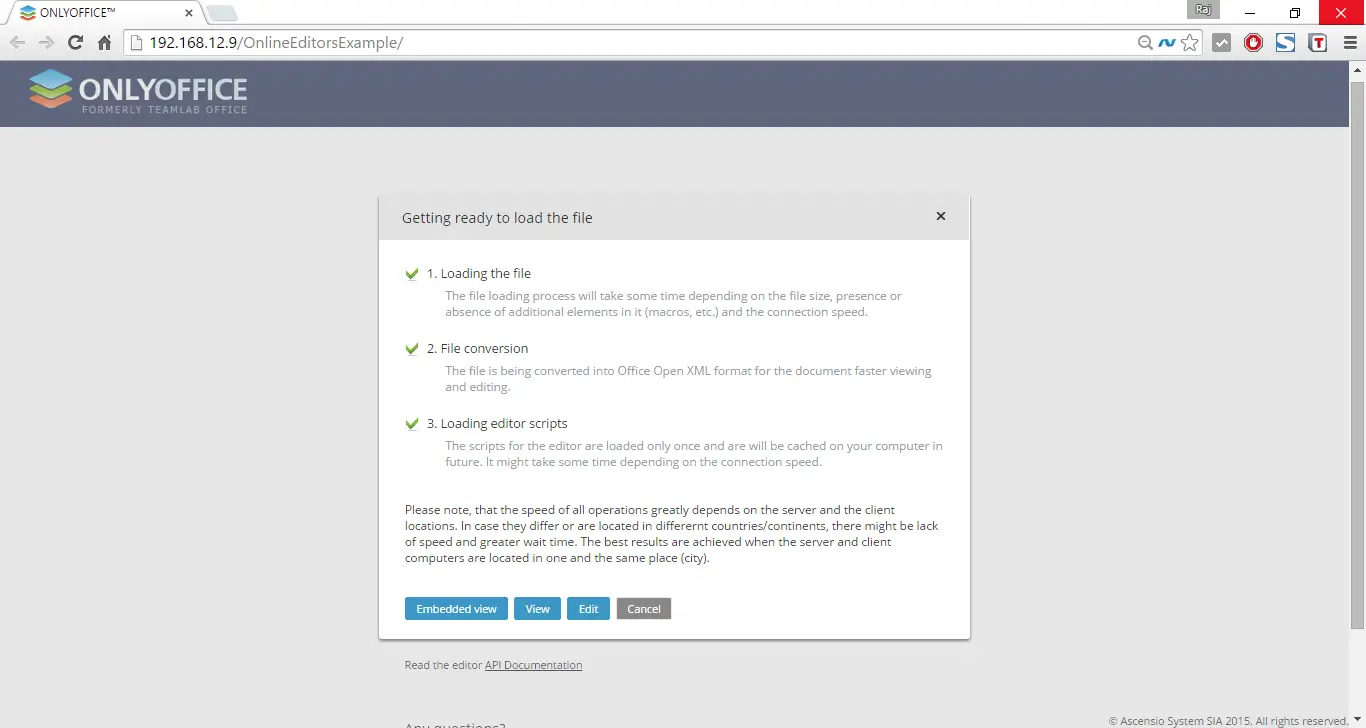1366x728 pixels.
Task: Click the red stop-hand ad blocker extension
Action: click(x=1253, y=43)
